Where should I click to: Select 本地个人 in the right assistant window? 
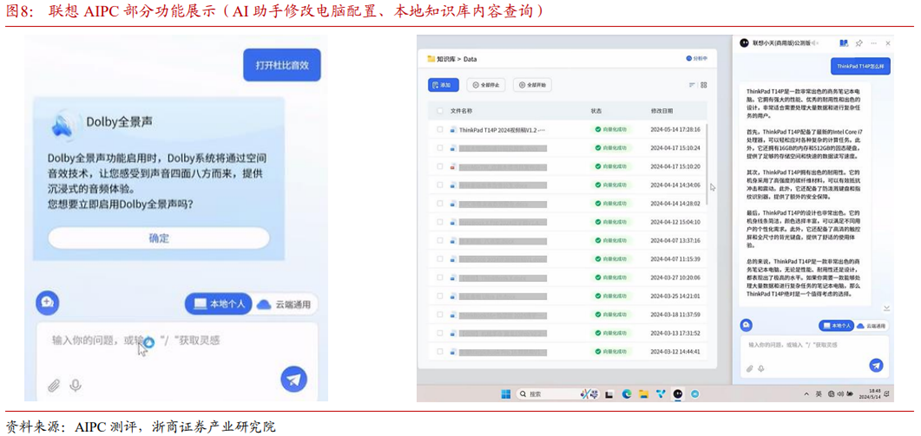tap(836, 325)
